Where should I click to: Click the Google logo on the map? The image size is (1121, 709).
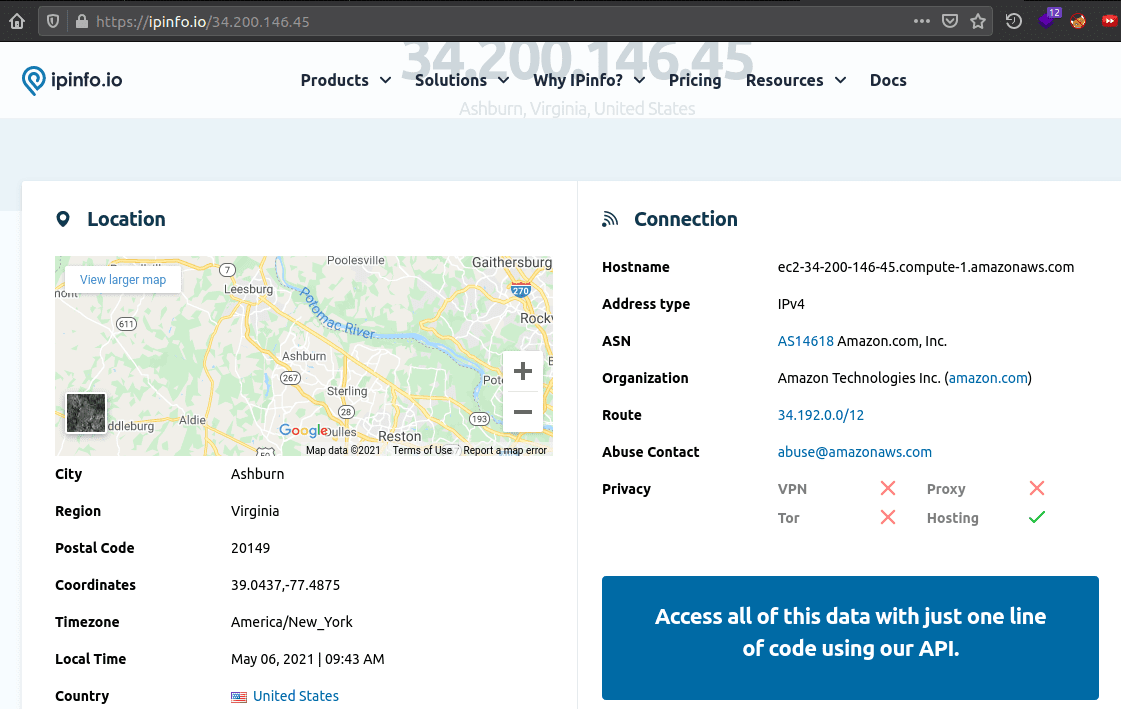click(x=303, y=430)
